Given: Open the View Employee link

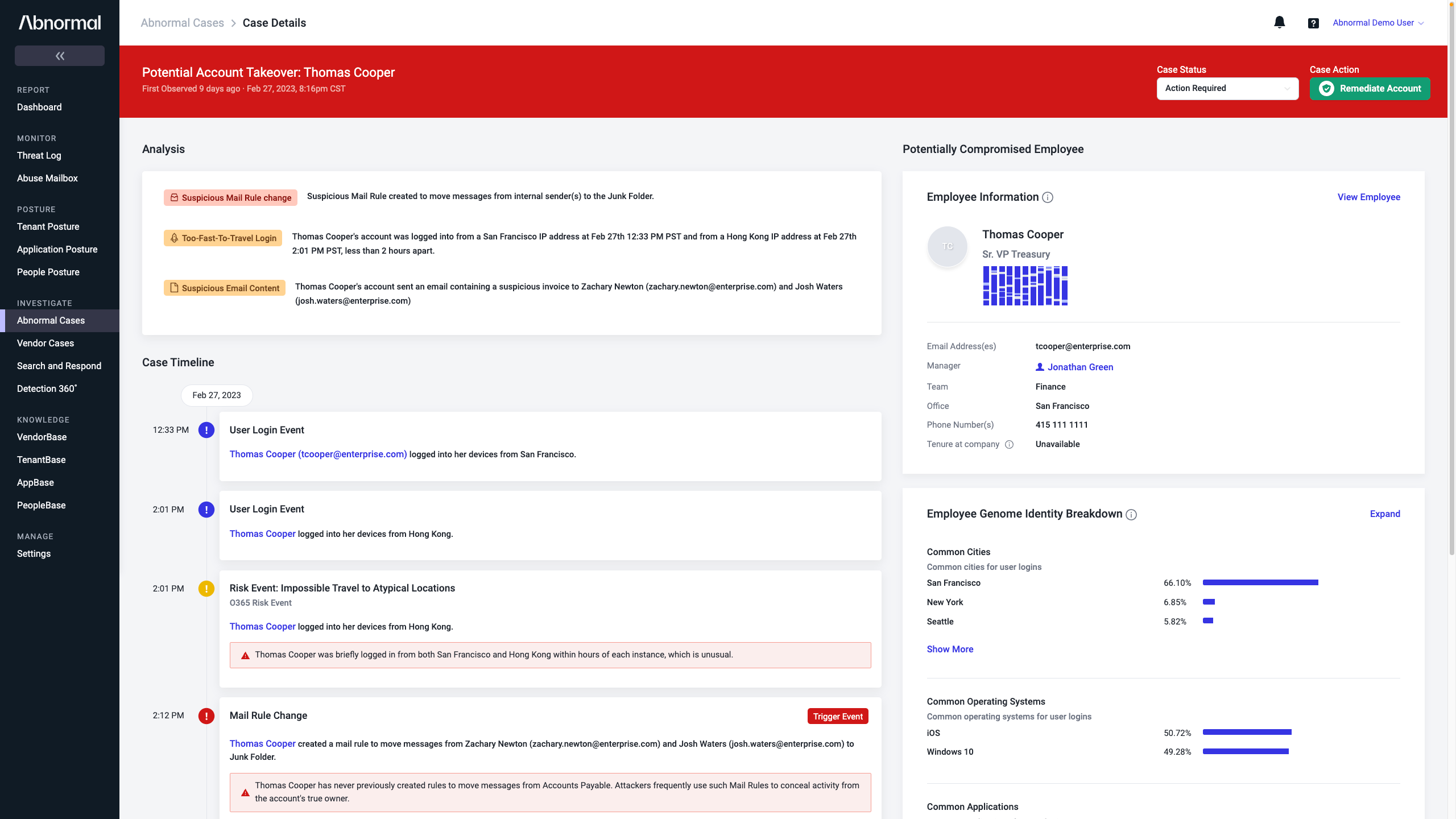Looking at the screenshot, I should coord(1368,197).
